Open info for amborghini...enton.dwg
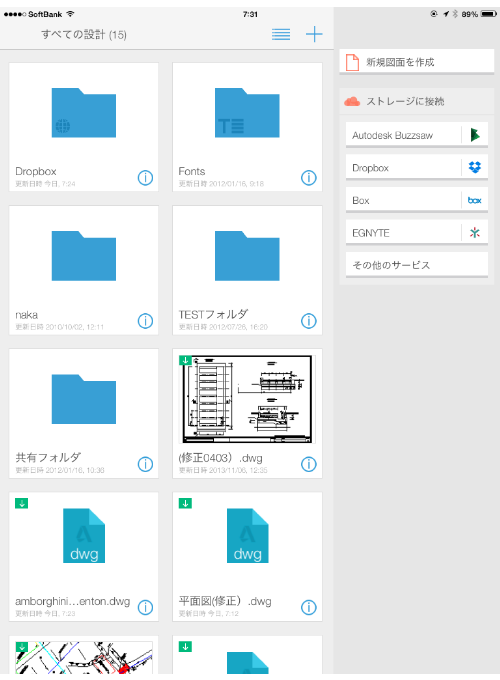This screenshot has height=680, width=500. pos(145,607)
